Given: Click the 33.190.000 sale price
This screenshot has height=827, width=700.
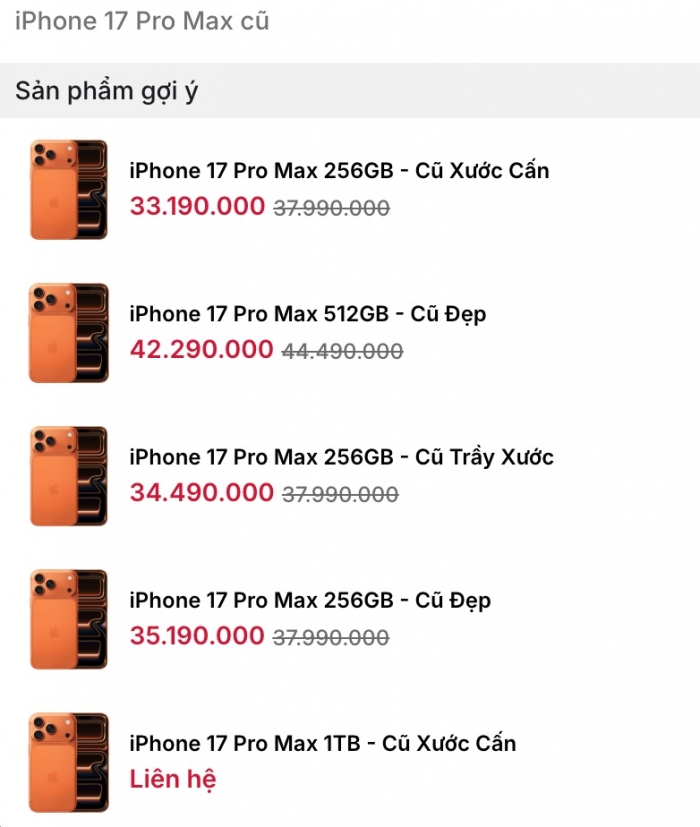Looking at the screenshot, I should click(x=197, y=207).
